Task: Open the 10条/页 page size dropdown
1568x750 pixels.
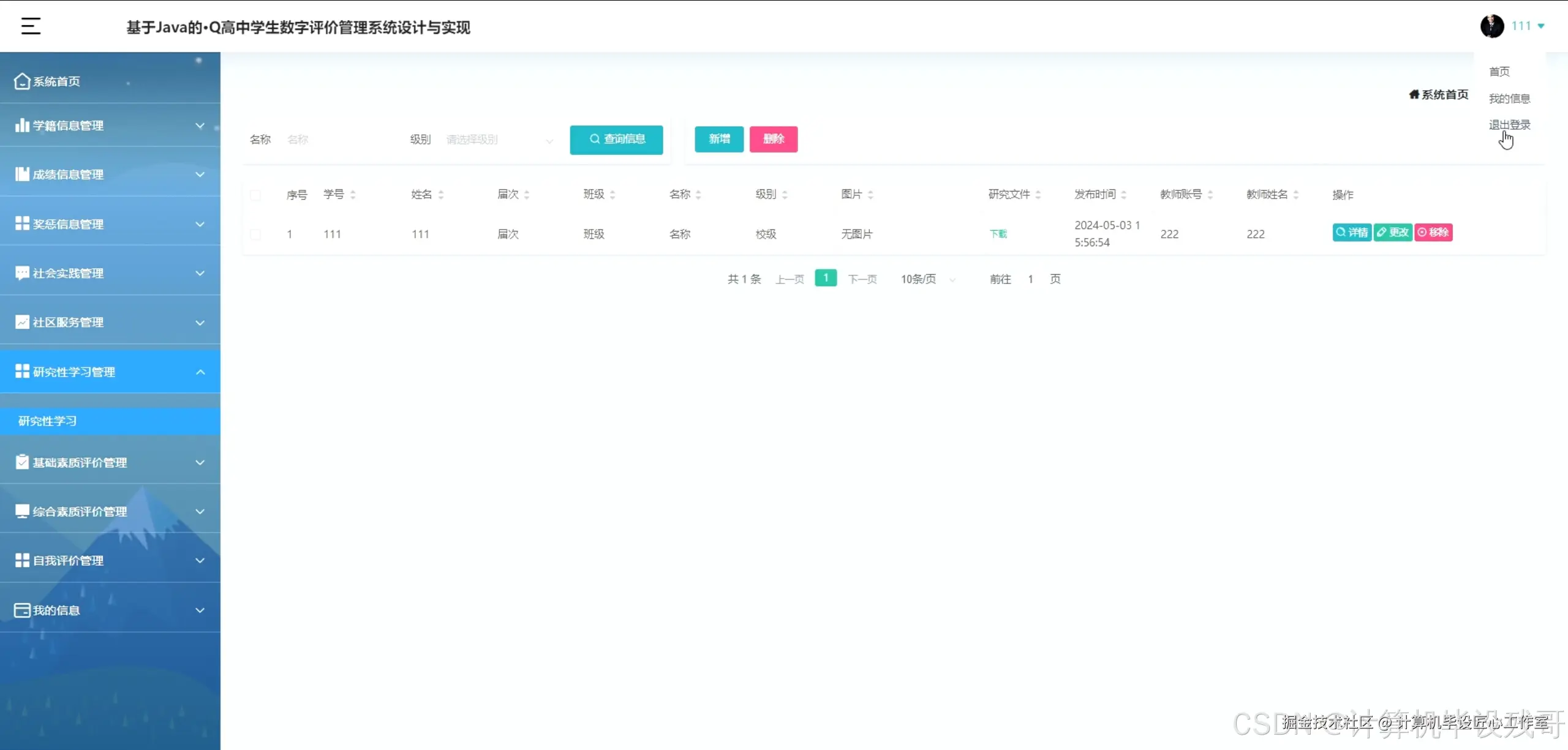Action: point(926,279)
